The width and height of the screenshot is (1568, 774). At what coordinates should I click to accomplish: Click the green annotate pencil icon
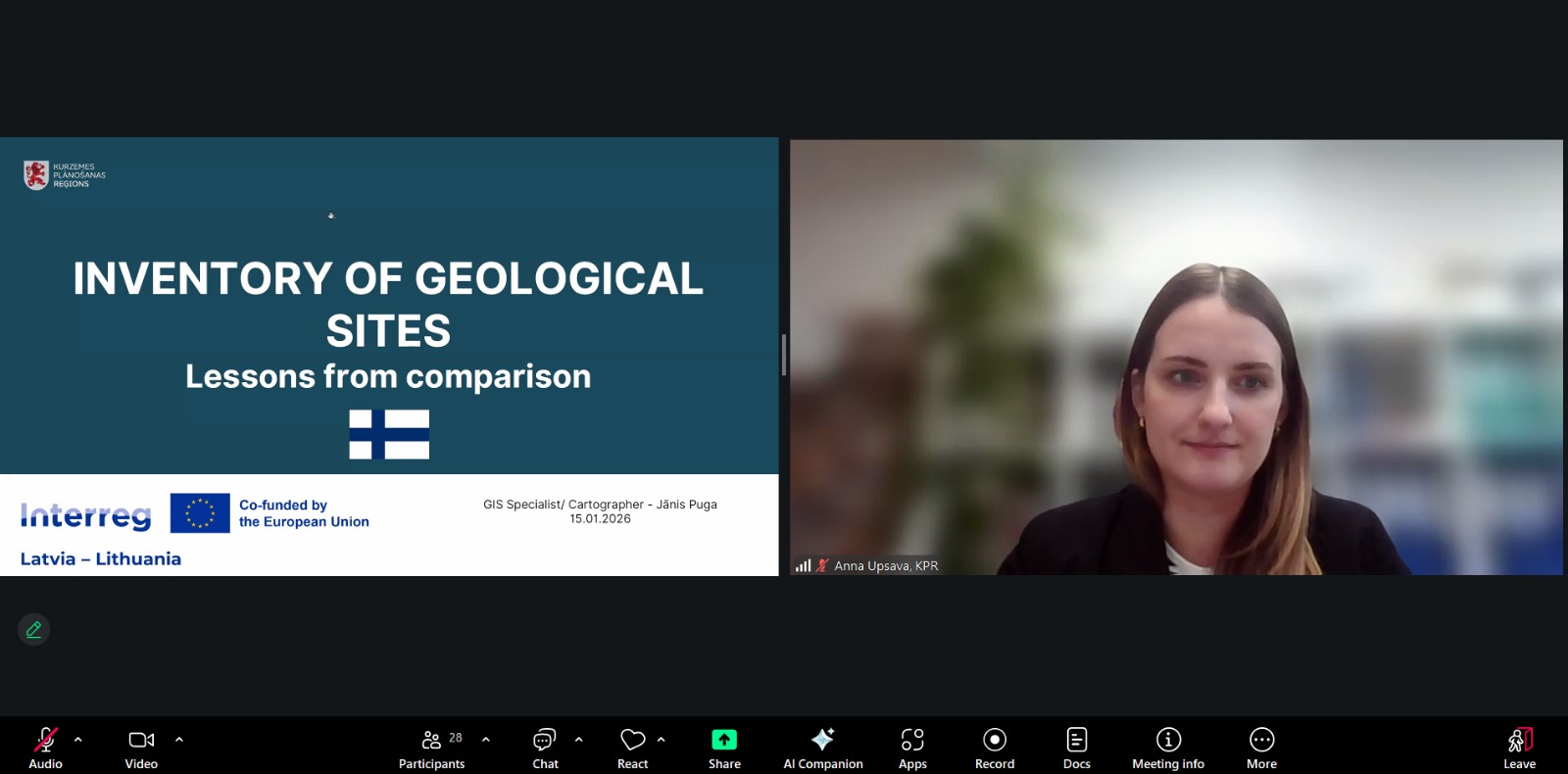(x=33, y=630)
